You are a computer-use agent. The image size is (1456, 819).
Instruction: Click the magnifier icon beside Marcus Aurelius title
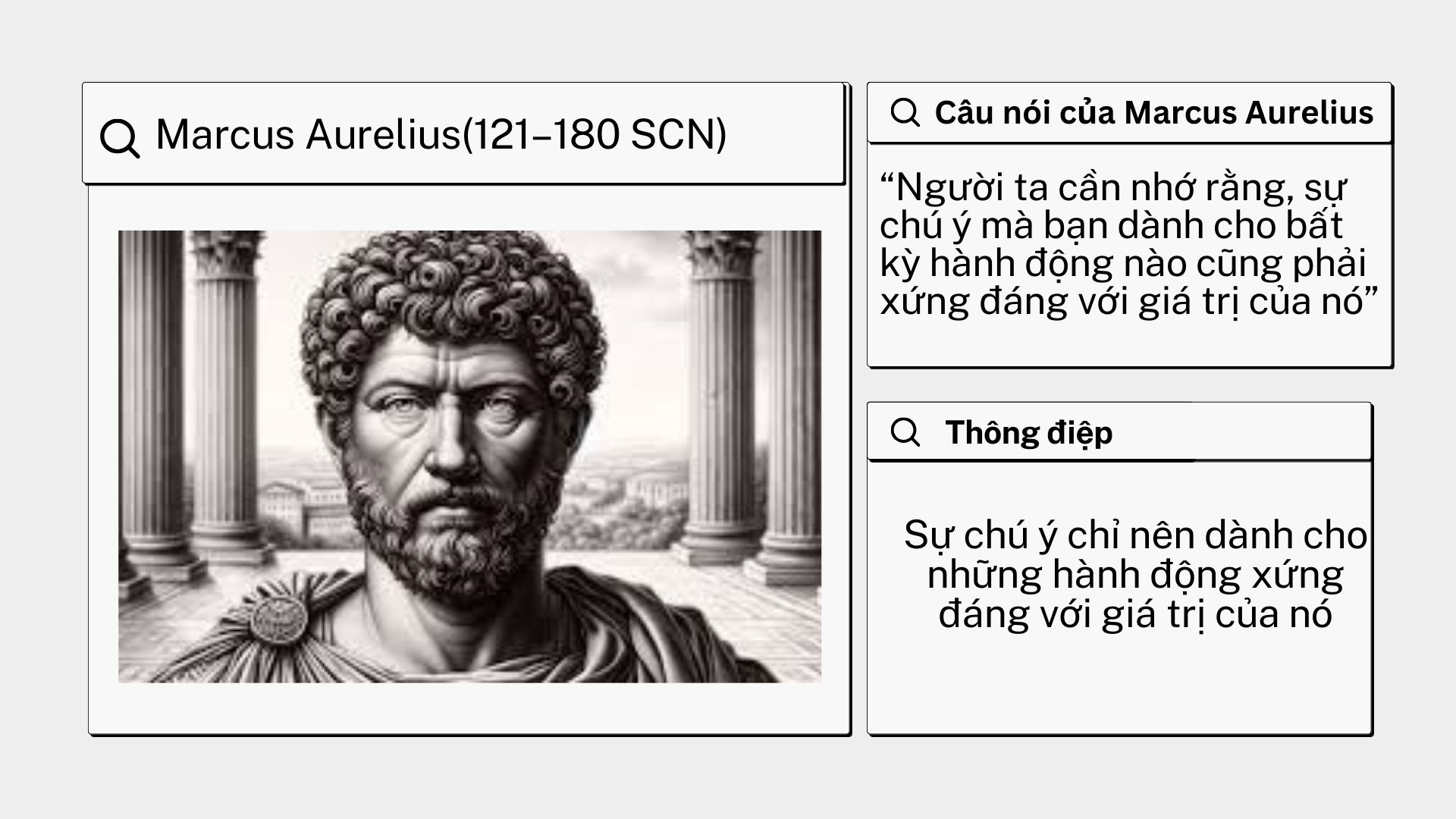tap(120, 138)
